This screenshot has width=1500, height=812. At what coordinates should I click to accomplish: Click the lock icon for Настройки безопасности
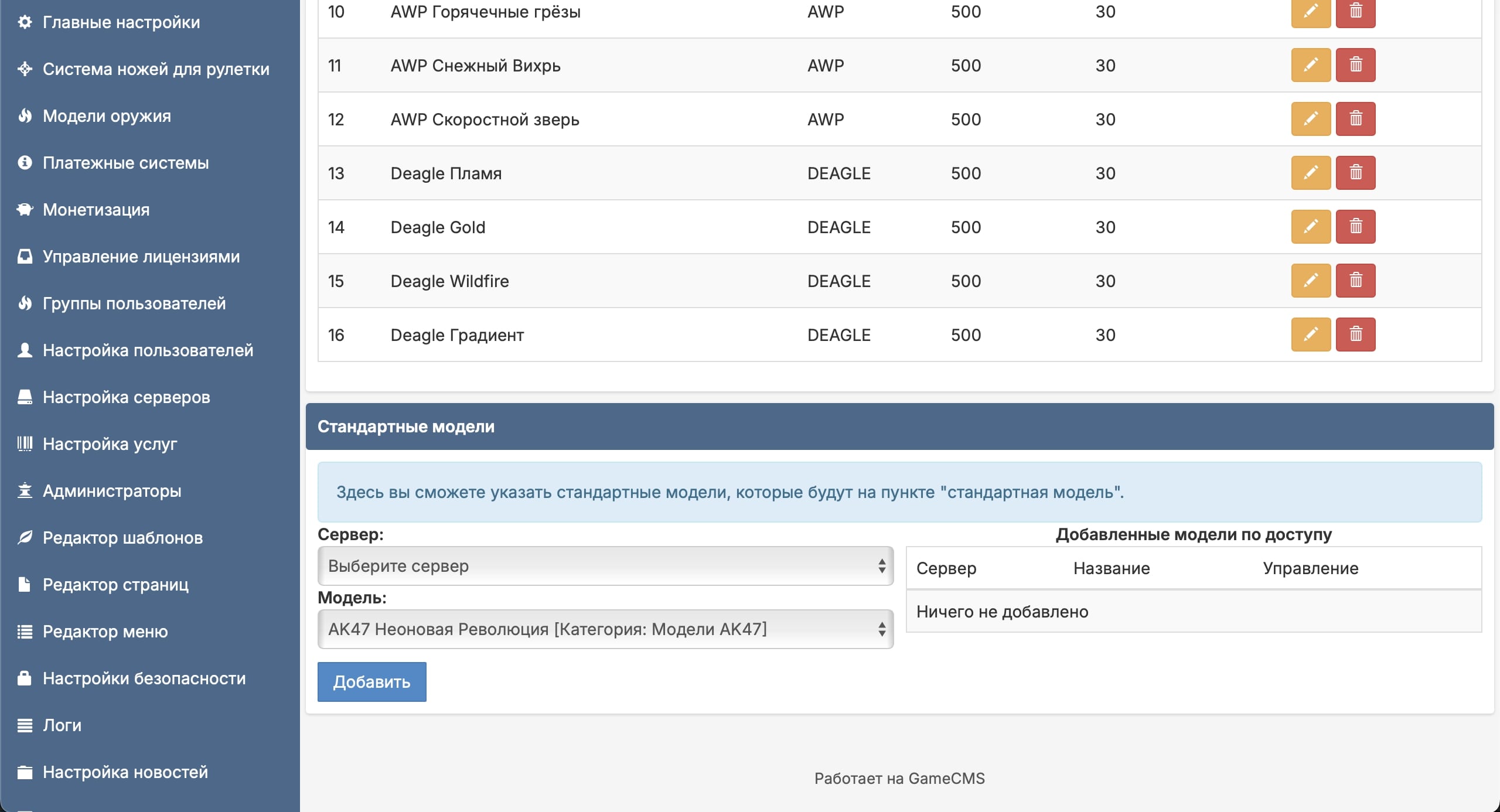25,678
